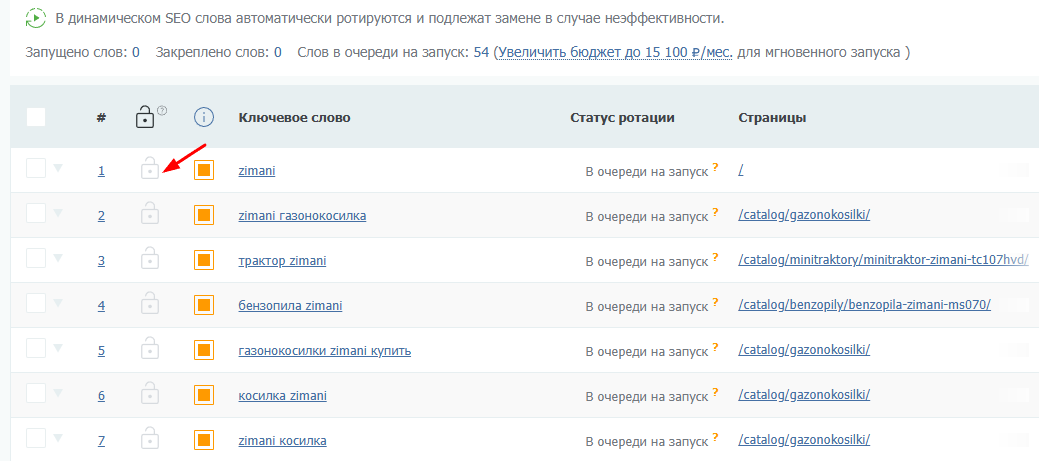
Task: Pin the keyword трактор zimani with lock
Action: point(149,259)
